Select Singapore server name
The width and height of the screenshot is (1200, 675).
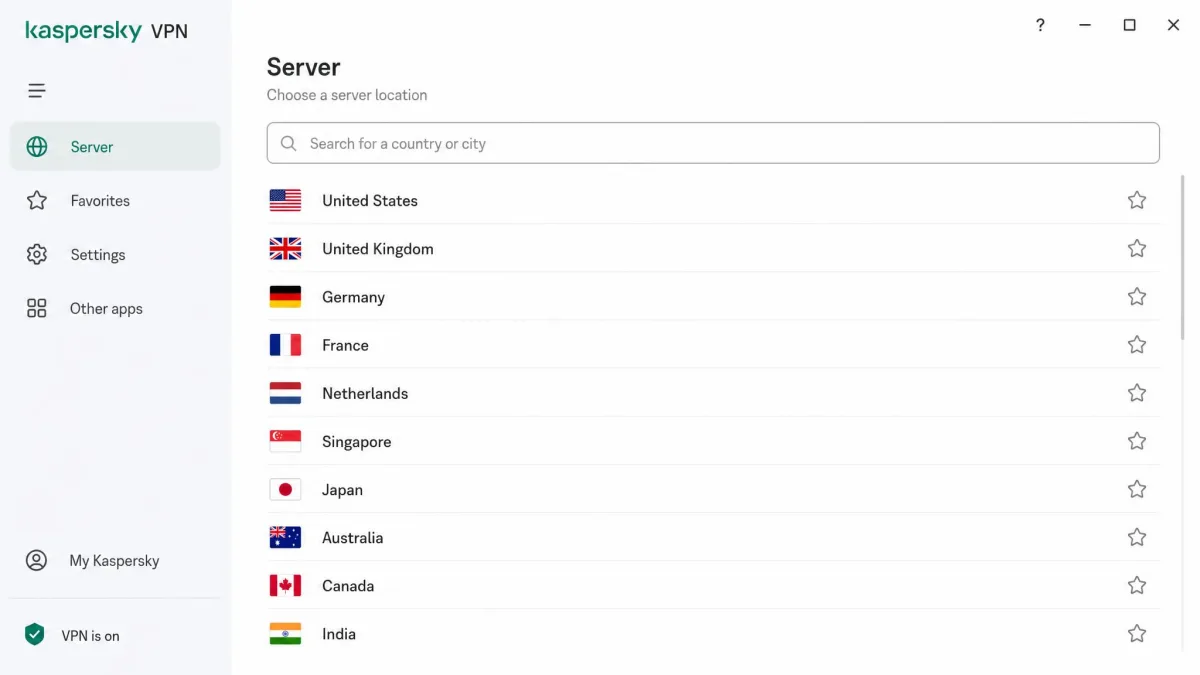(x=356, y=442)
